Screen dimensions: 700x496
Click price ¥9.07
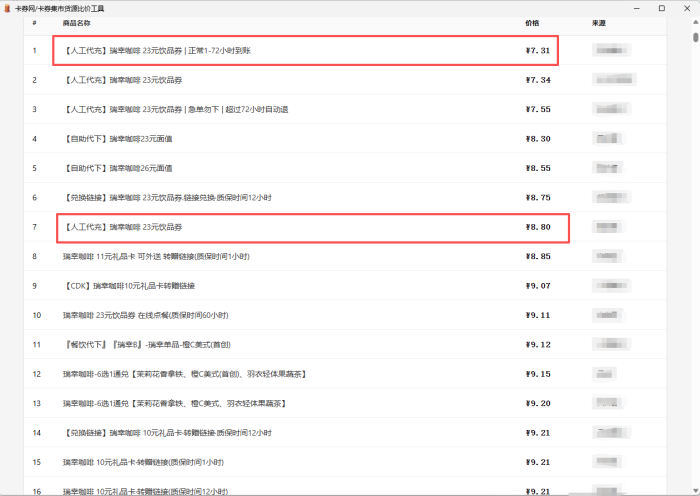538,286
